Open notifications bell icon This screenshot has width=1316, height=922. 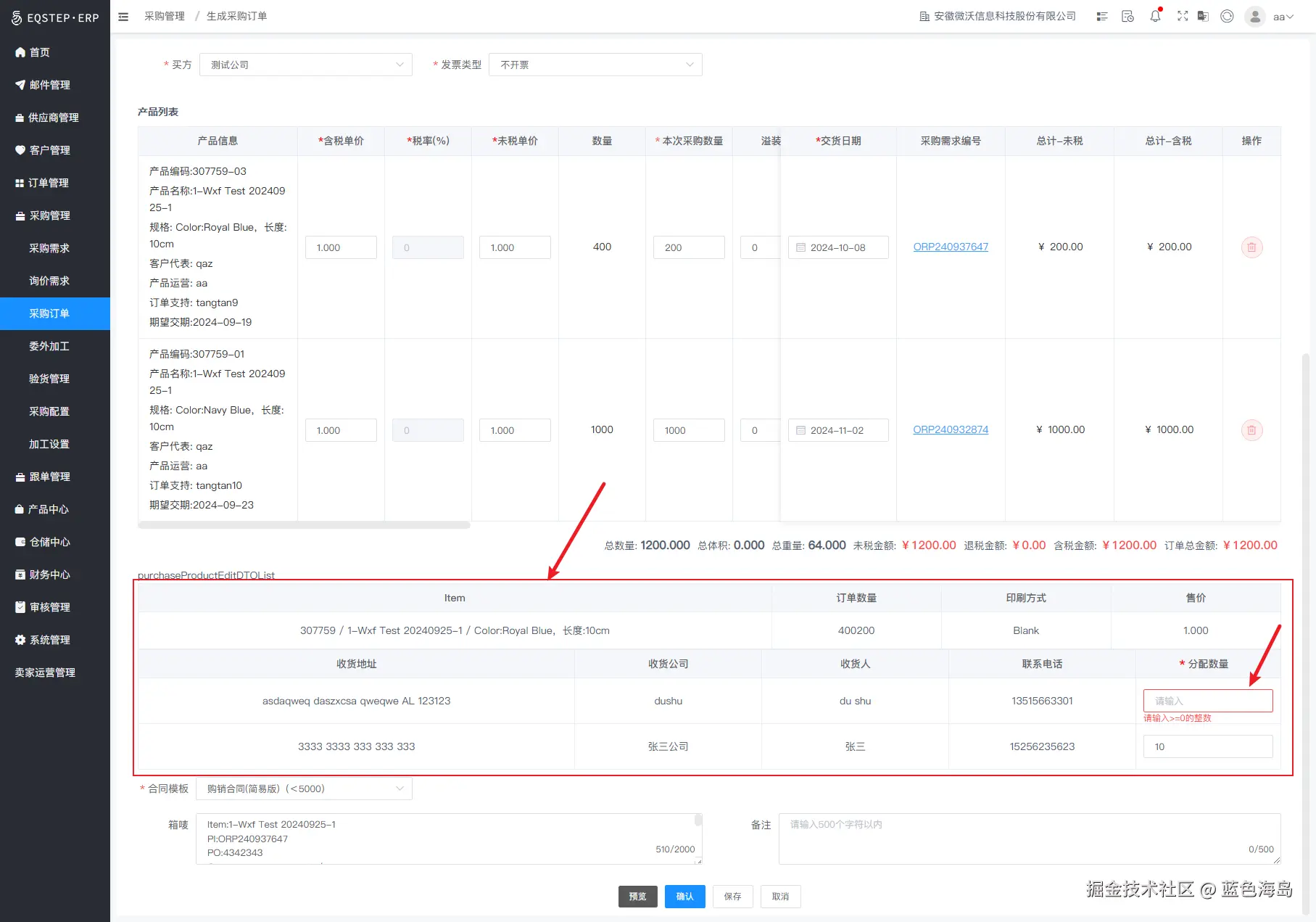click(1156, 16)
